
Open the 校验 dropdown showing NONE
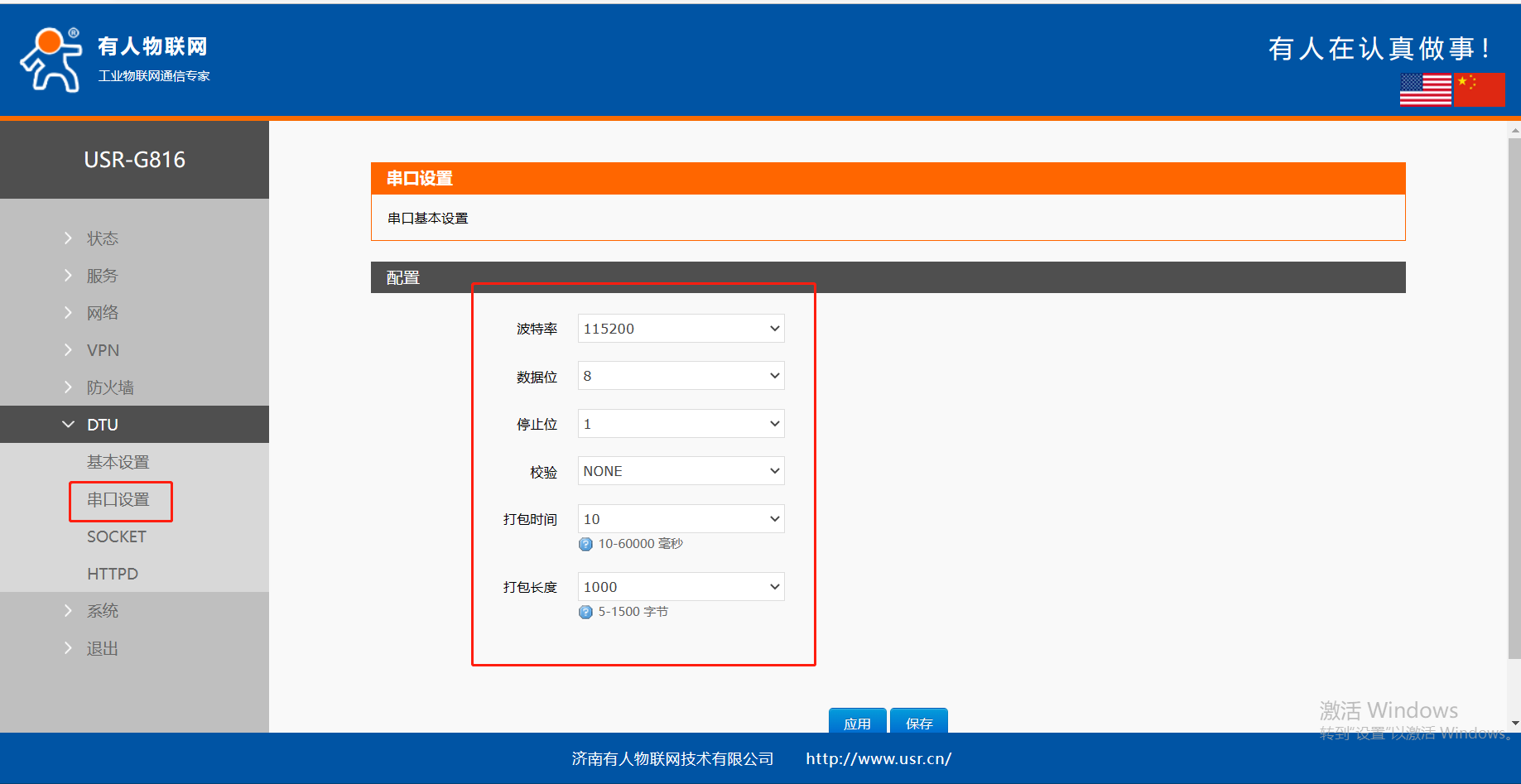click(x=681, y=471)
